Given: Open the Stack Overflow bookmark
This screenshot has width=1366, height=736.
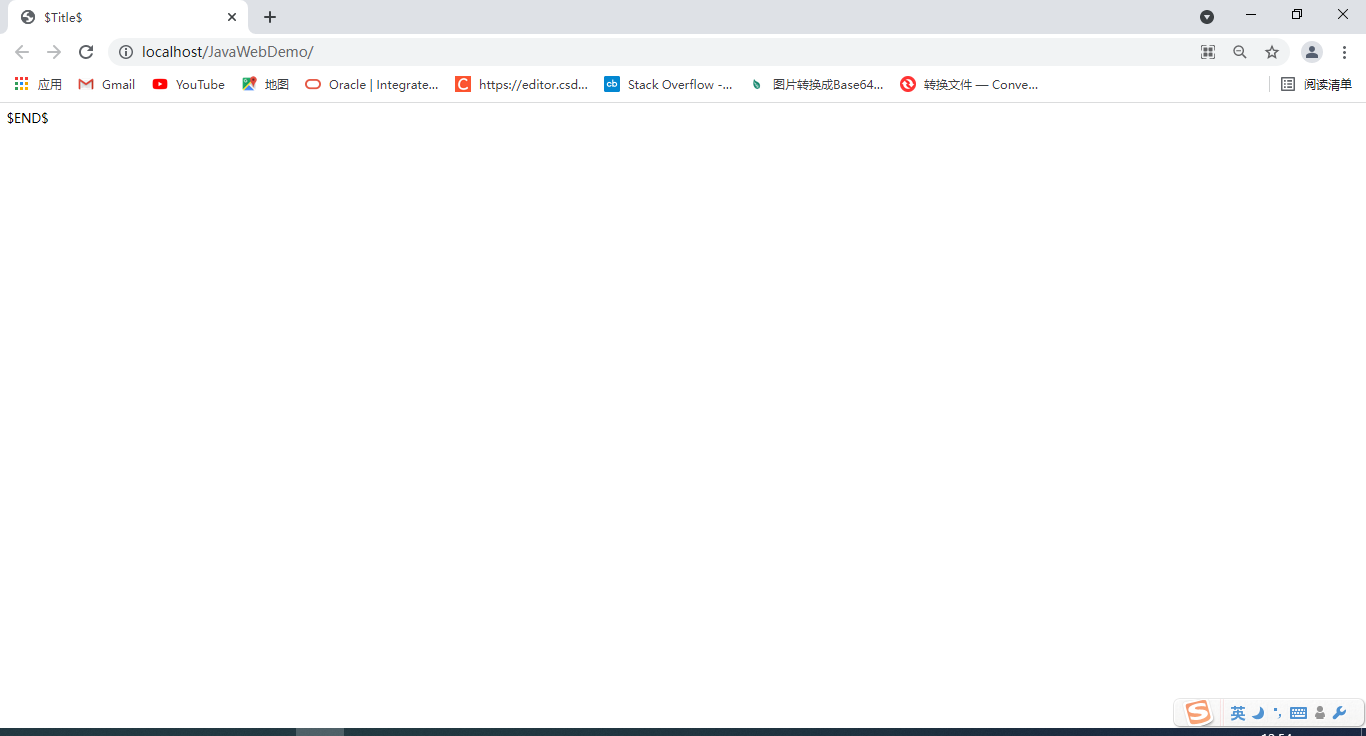Looking at the screenshot, I should [x=668, y=85].
